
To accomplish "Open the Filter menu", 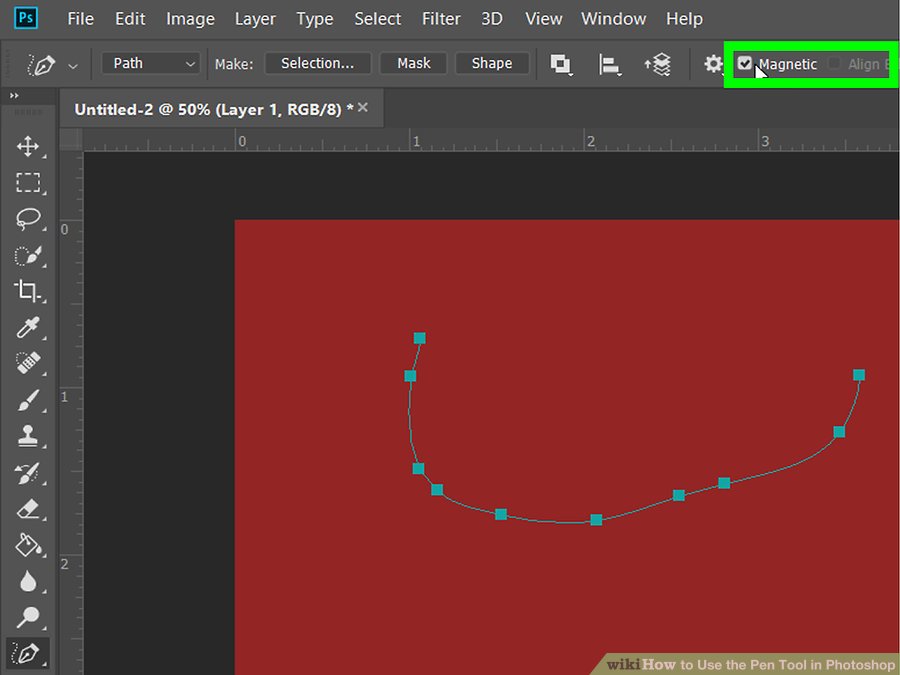I will pyautogui.click(x=441, y=19).
